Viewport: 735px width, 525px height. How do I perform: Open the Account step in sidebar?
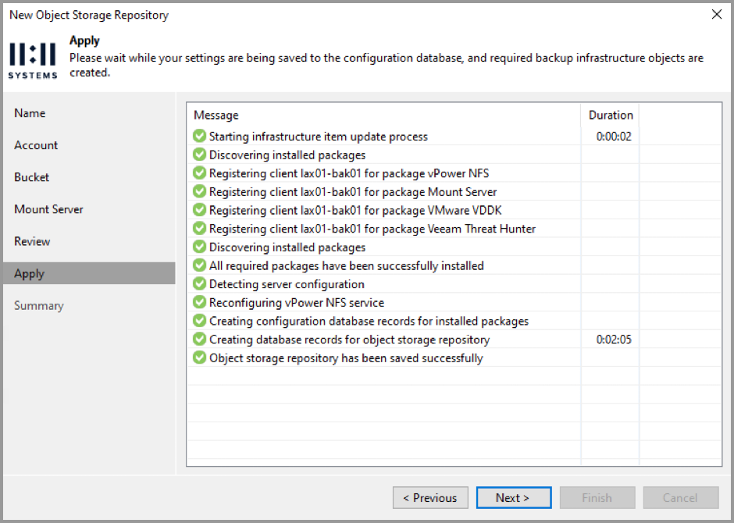[x=36, y=145]
